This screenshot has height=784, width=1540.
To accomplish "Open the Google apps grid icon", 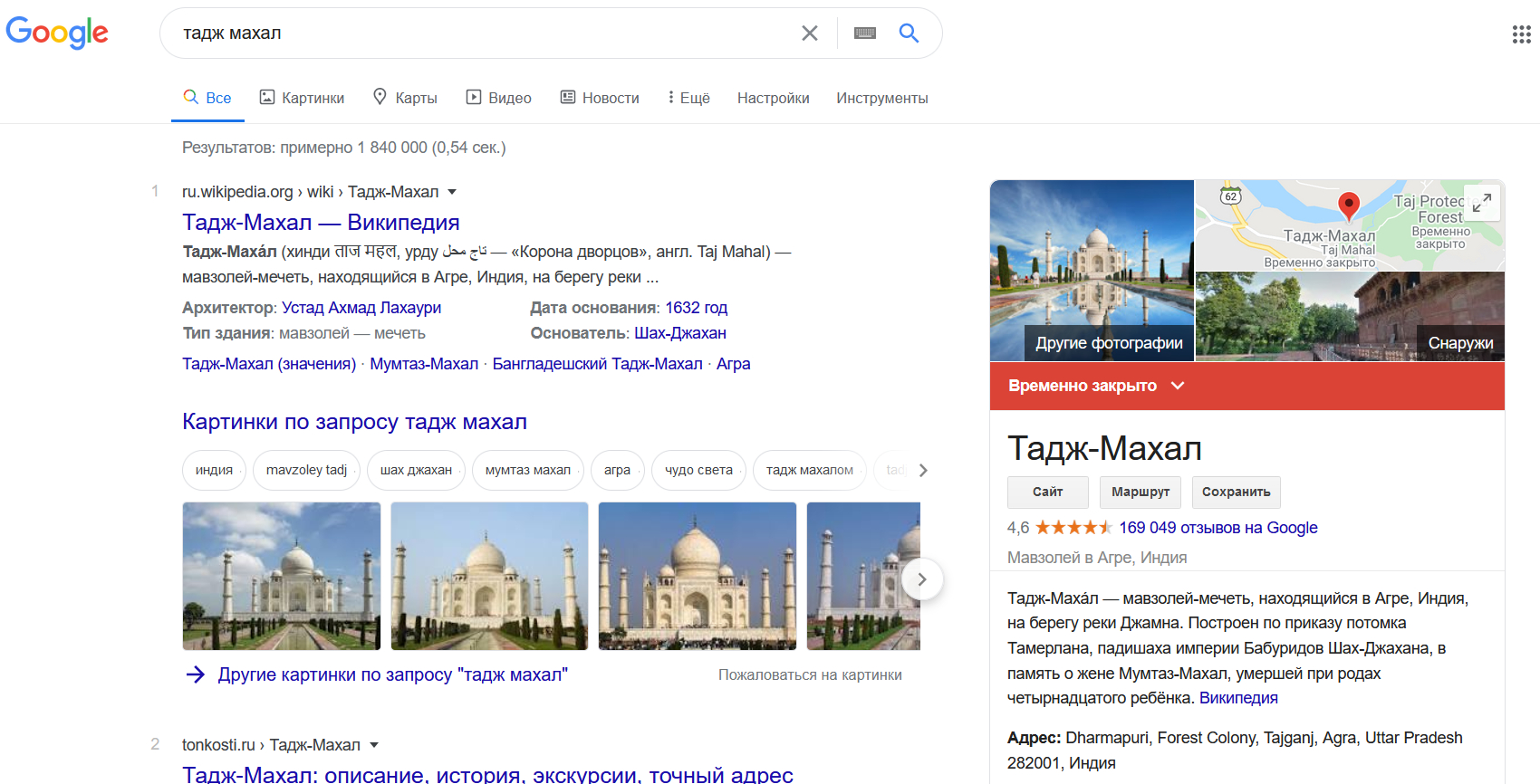I will (x=1522, y=34).
